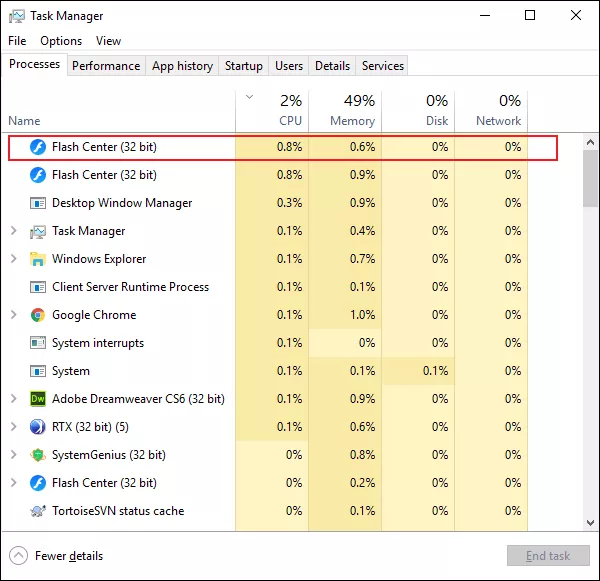
Task: Click the Client Server Runtime Process icon
Action: click(38, 287)
